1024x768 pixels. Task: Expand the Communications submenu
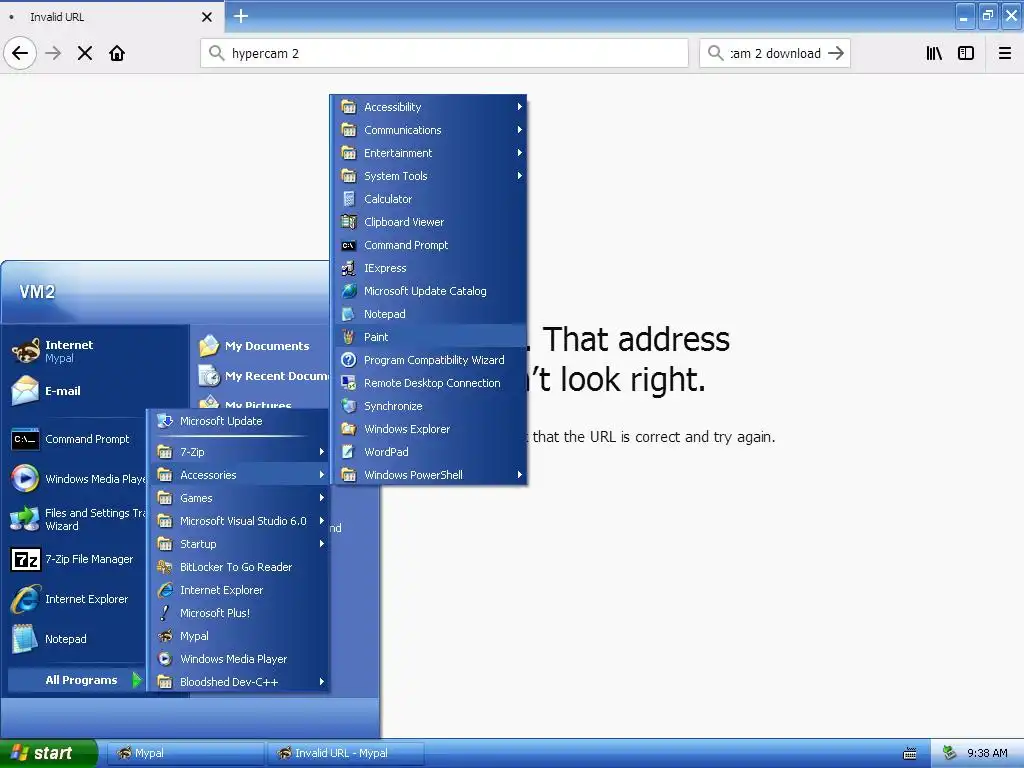[429, 130]
